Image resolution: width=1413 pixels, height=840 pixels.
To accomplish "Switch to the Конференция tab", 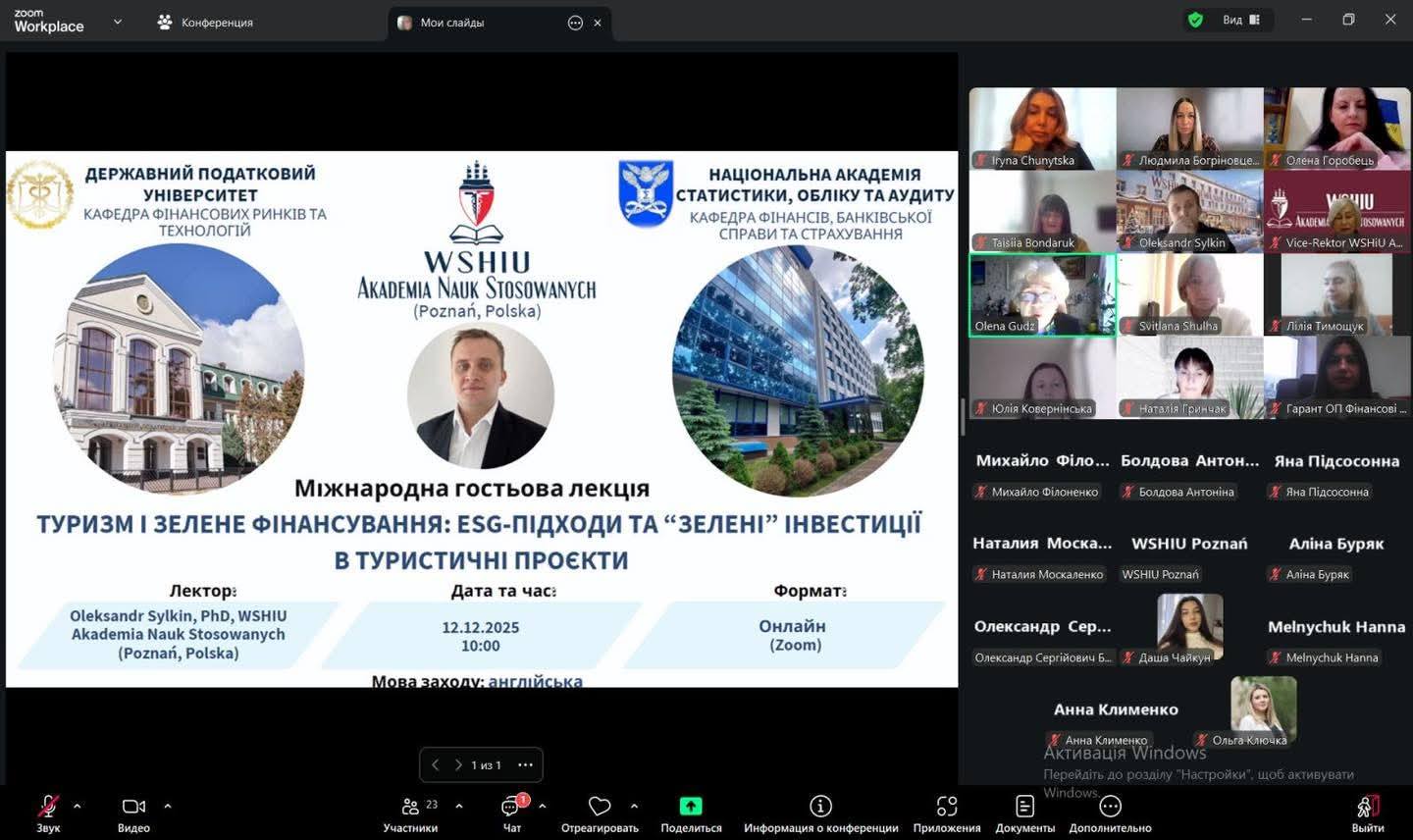I will [x=206, y=22].
